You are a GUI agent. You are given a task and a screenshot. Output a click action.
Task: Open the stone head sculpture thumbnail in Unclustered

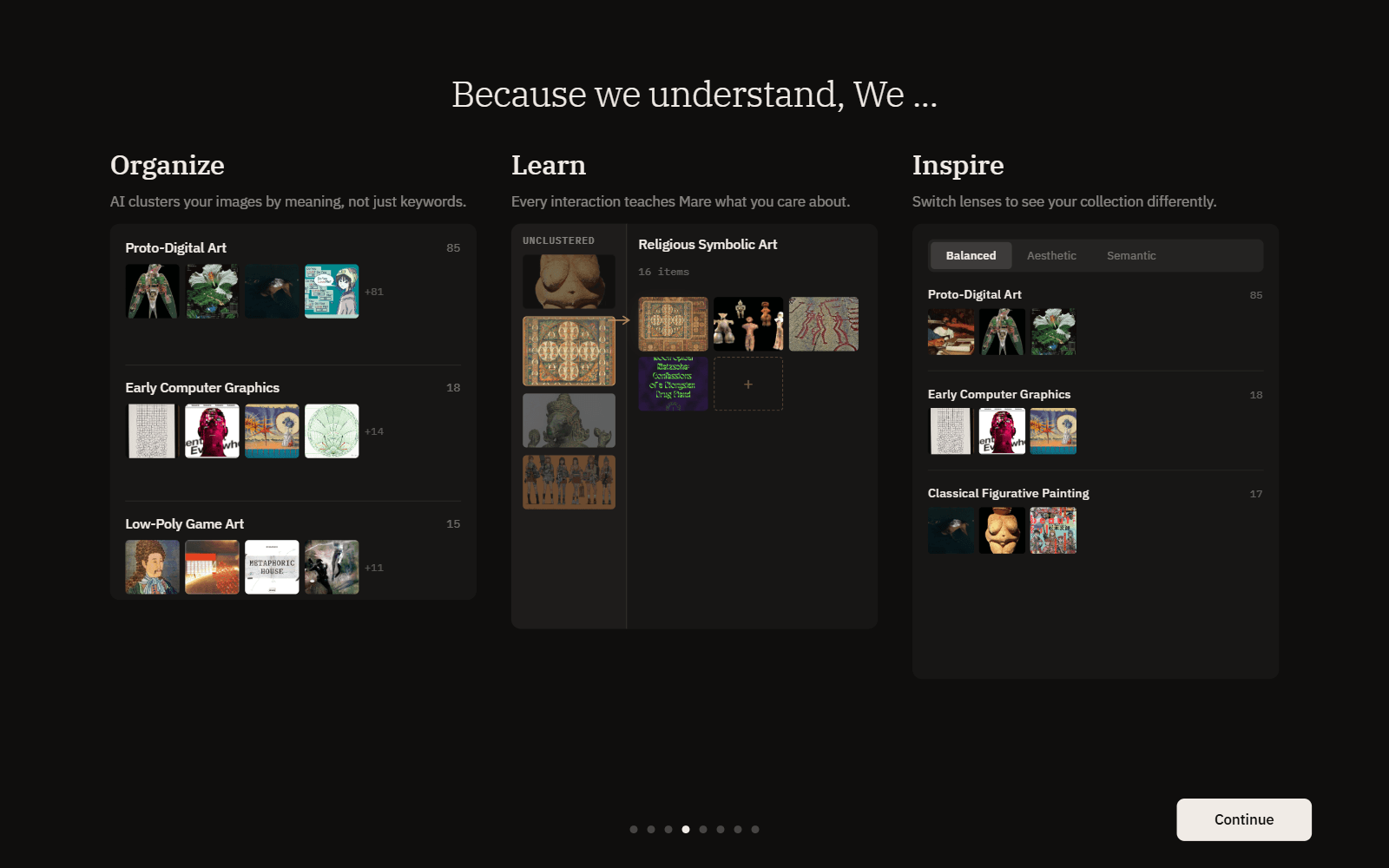569,420
